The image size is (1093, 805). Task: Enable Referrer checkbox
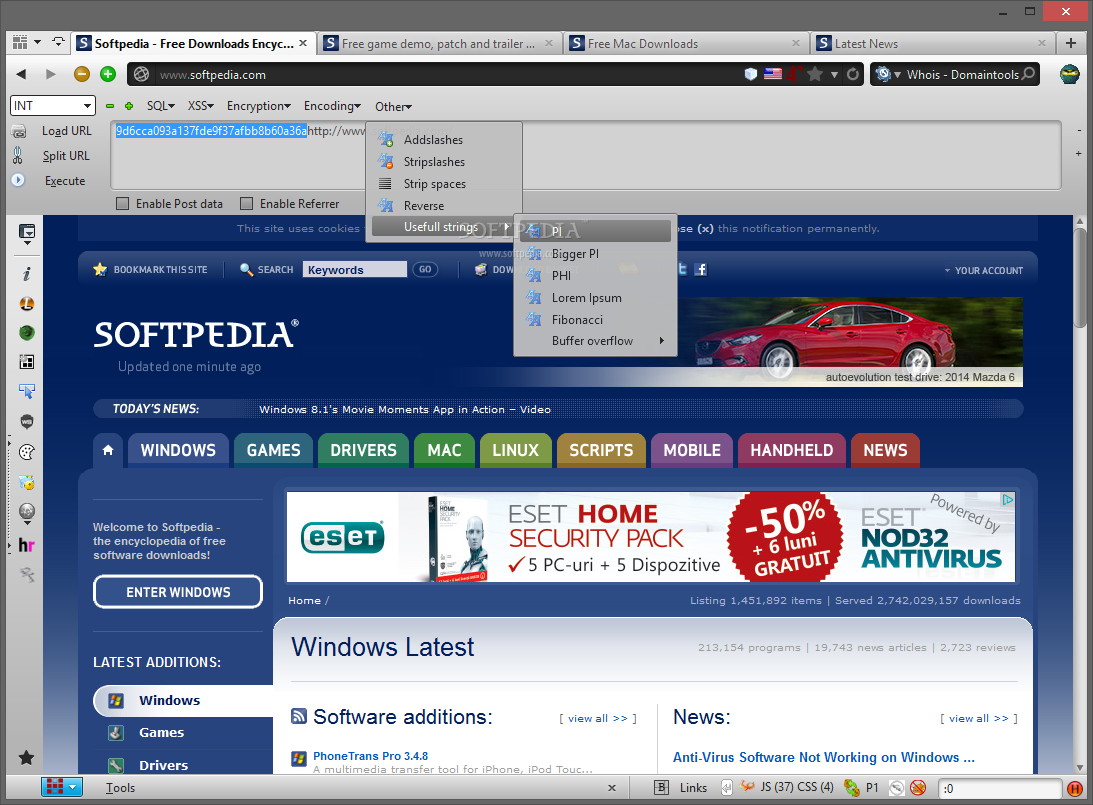(246, 204)
